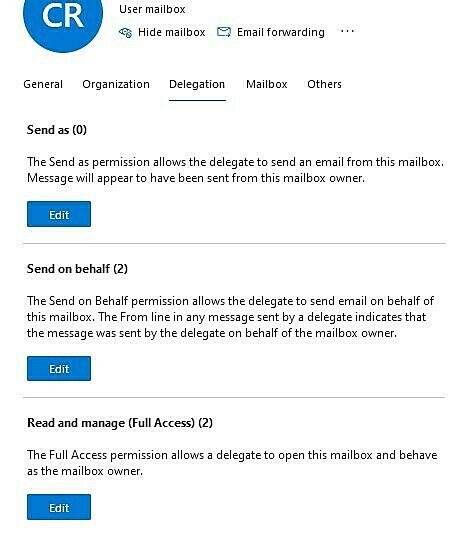The width and height of the screenshot is (469, 542).
Task: Go to the Mailbox tab
Action: point(266,84)
